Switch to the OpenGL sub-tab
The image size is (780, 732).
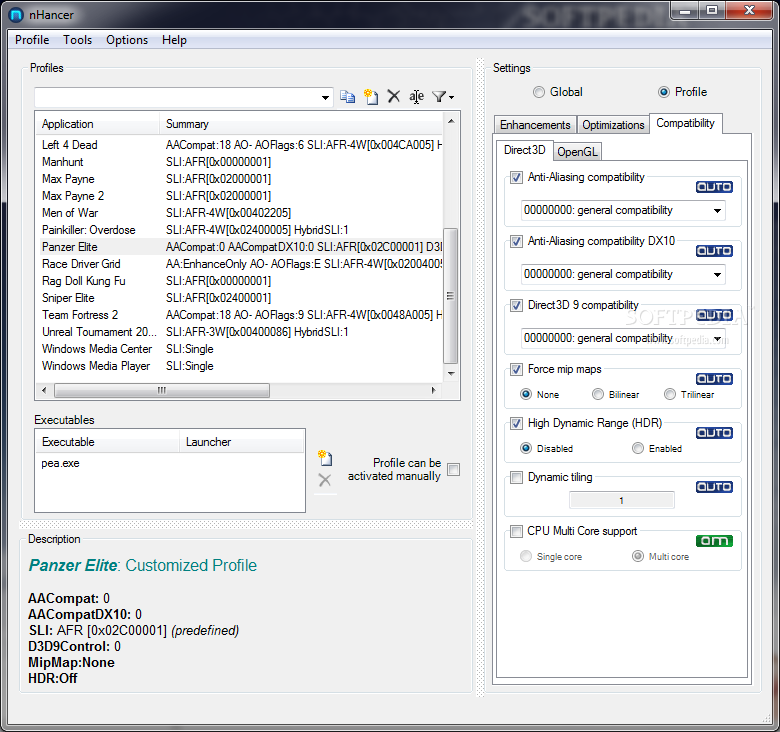[577, 152]
